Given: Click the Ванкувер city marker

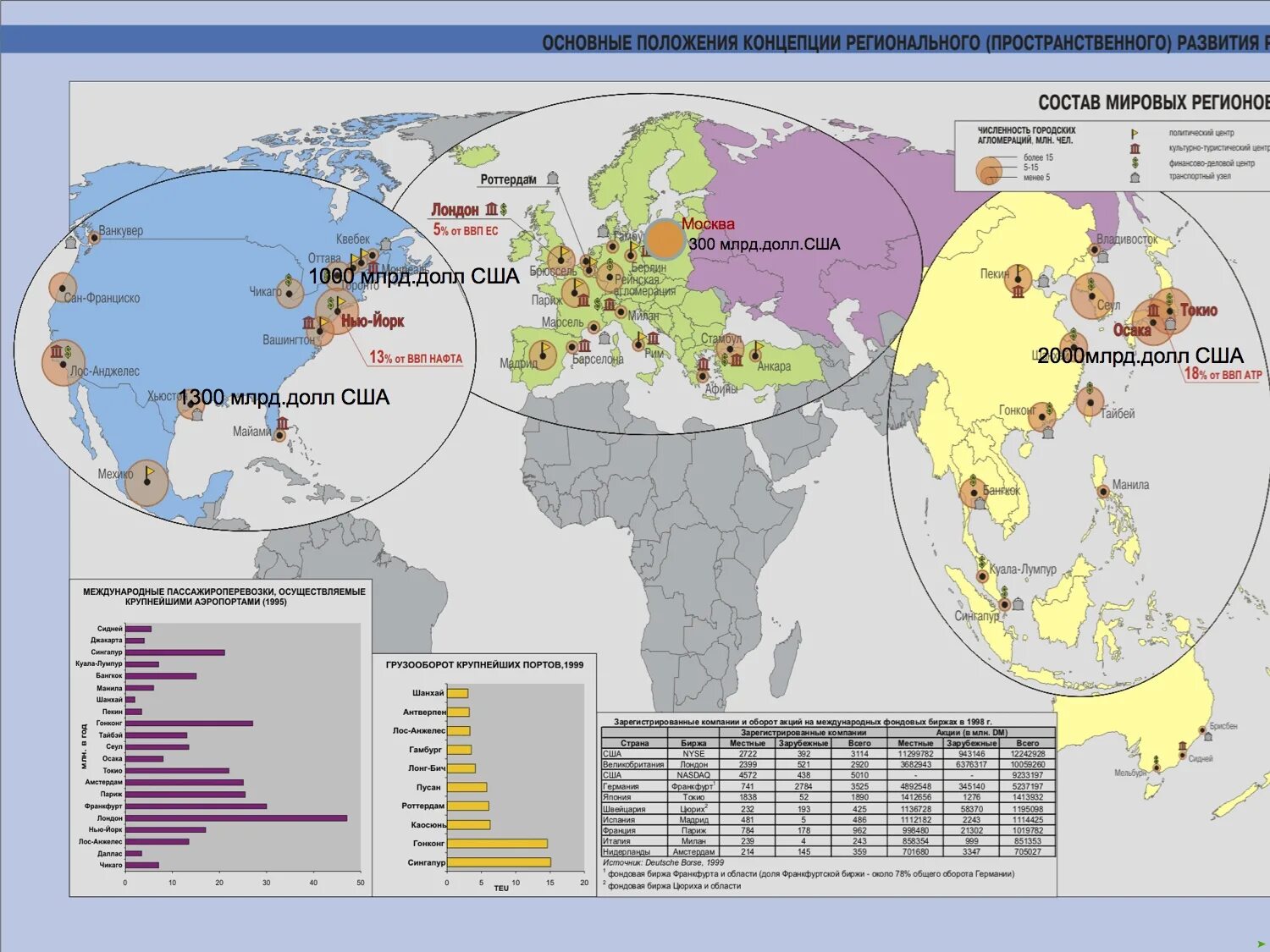Looking at the screenshot, I should pos(94,238).
